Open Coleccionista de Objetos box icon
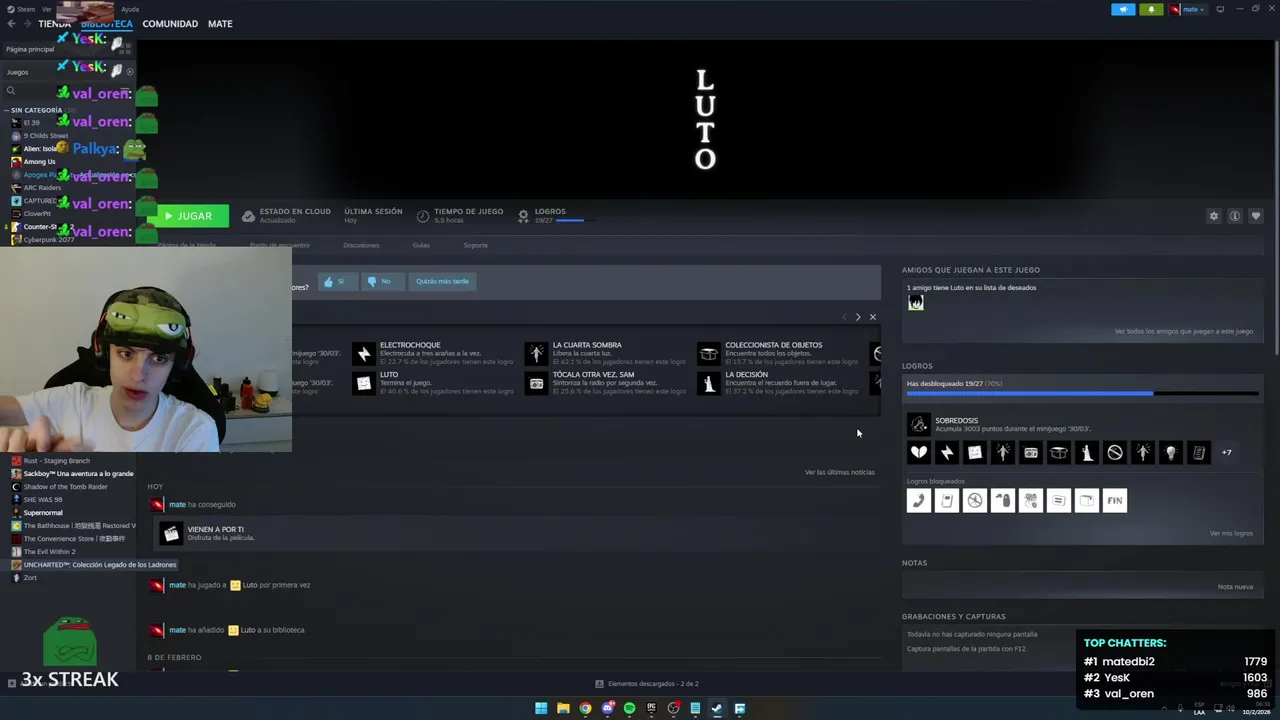This screenshot has width=1280, height=720. pyautogui.click(x=709, y=353)
